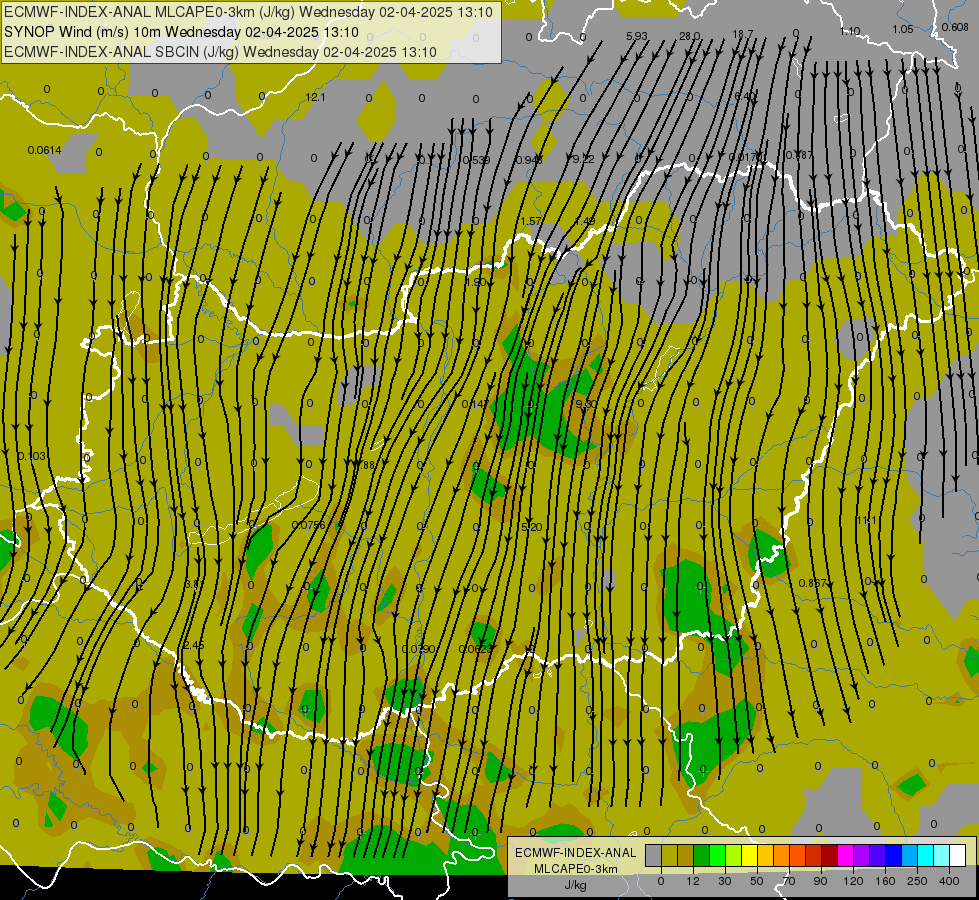Click the lime yellow-green legend swatch
The height and width of the screenshot is (900, 979).
click(734, 855)
